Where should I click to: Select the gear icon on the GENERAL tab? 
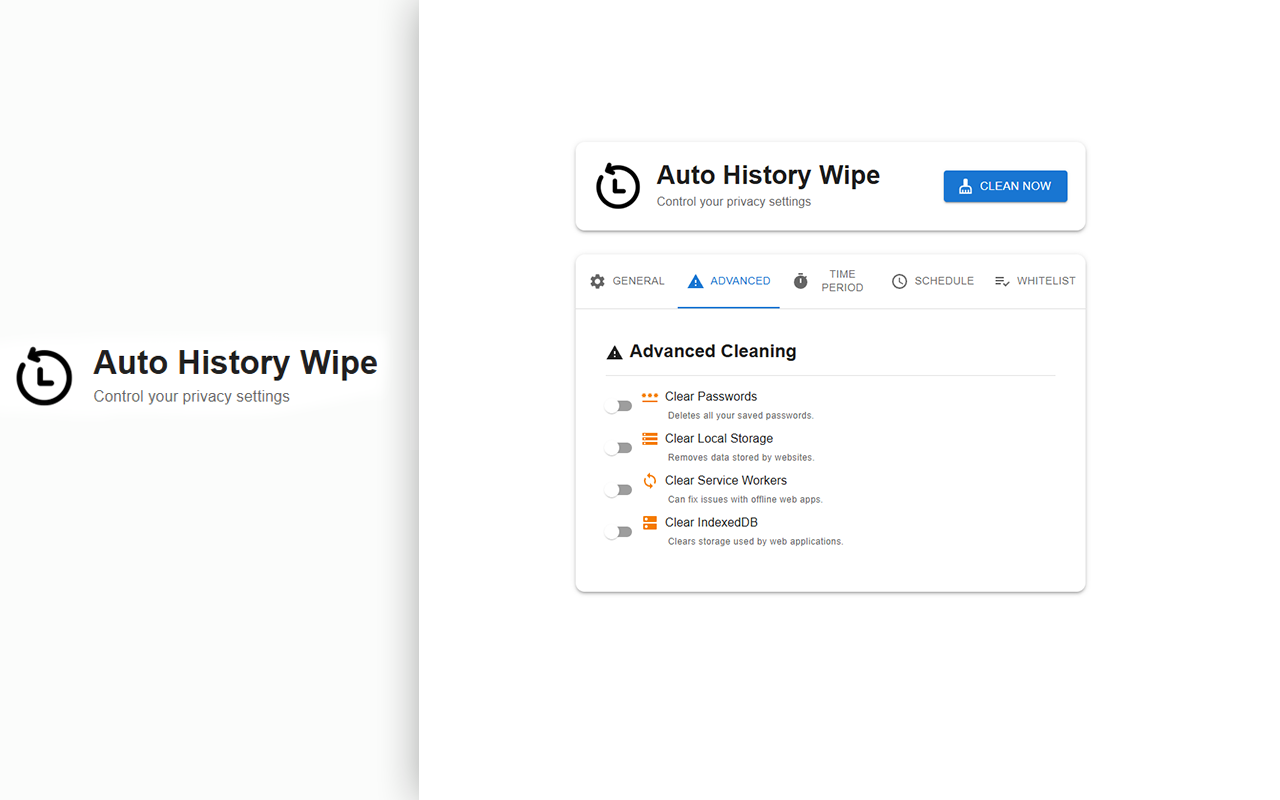pyautogui.click(x=597, y=281)
